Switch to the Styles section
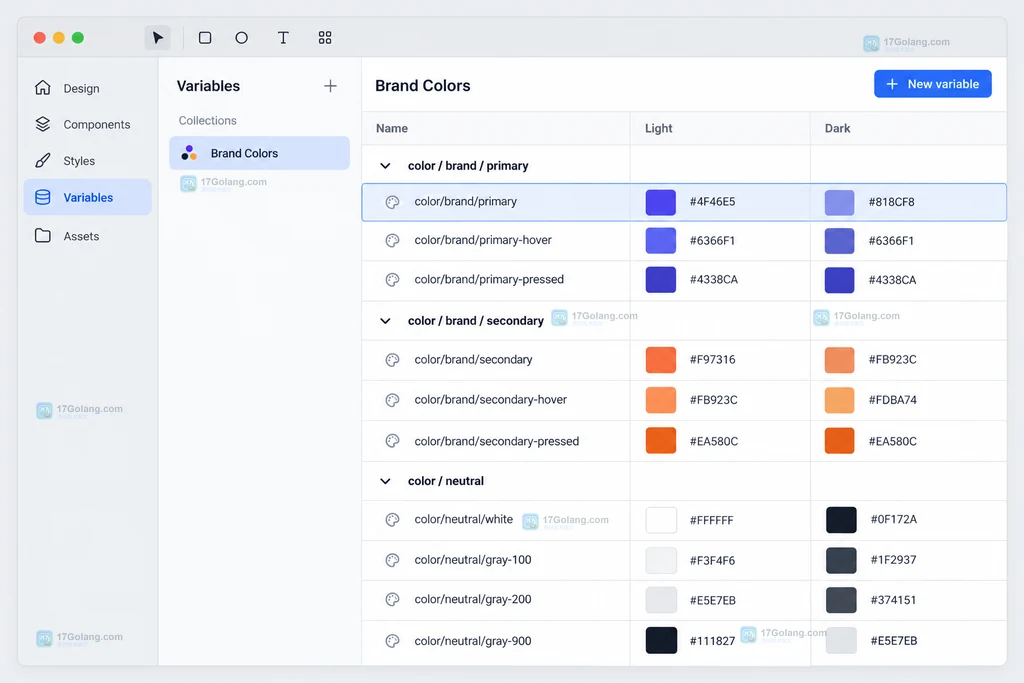 88,161
